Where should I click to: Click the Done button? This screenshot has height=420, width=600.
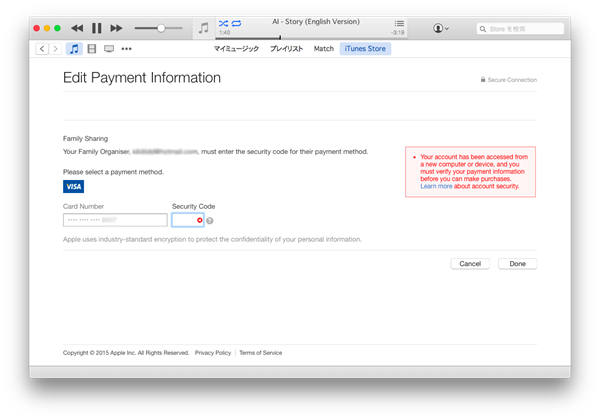517,264
